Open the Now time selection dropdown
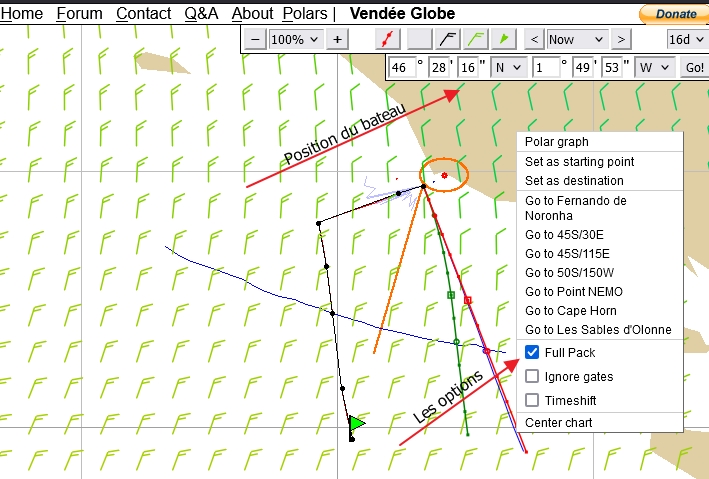This screenshot has width=709, height=479. (577, 39)
